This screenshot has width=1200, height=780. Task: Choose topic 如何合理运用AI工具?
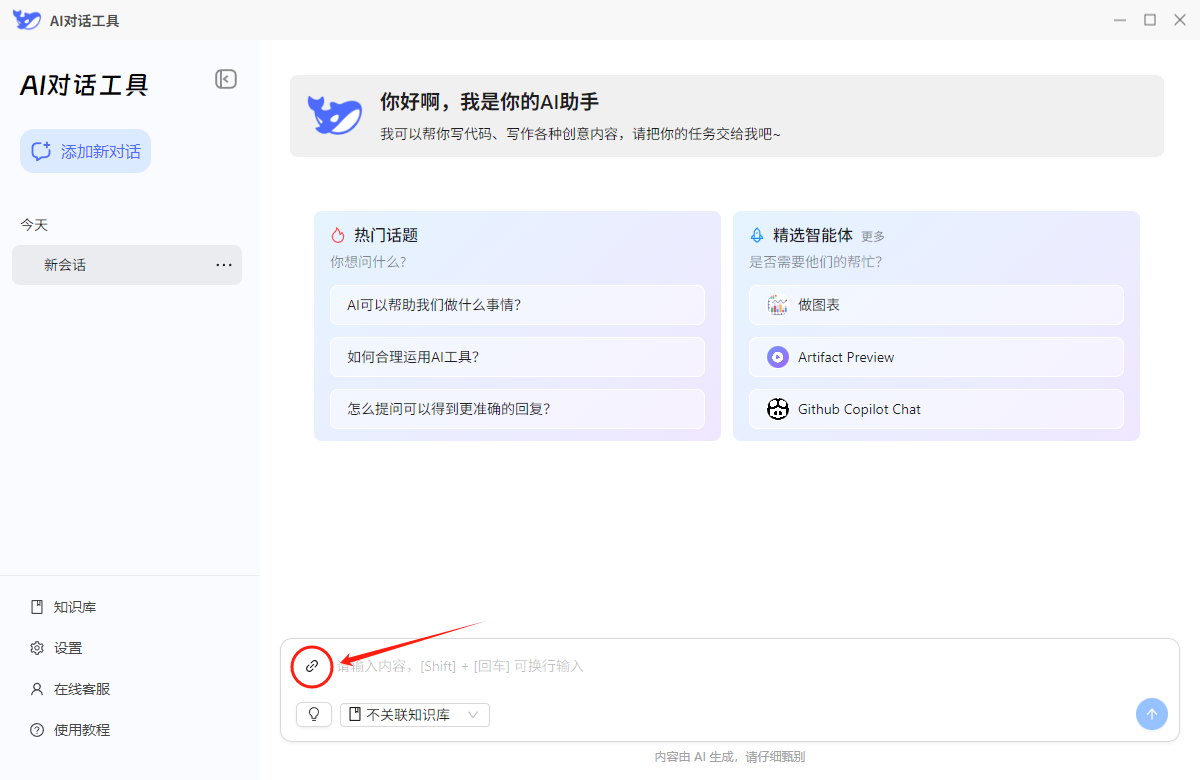517,357
